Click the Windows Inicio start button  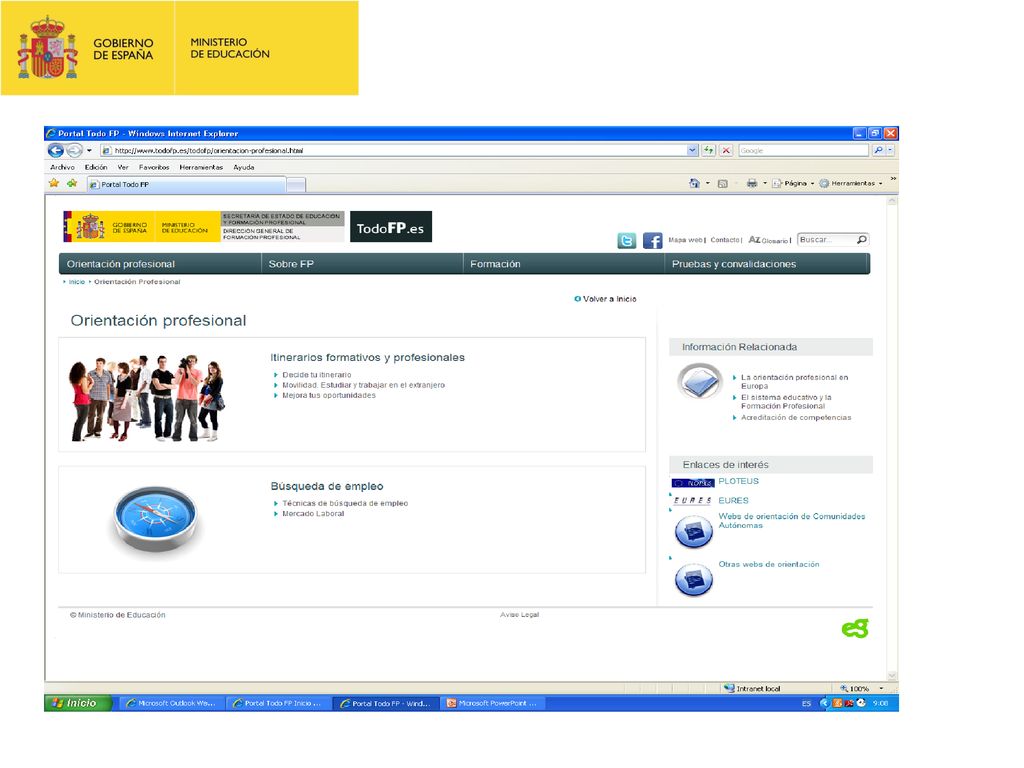point(78,703)
